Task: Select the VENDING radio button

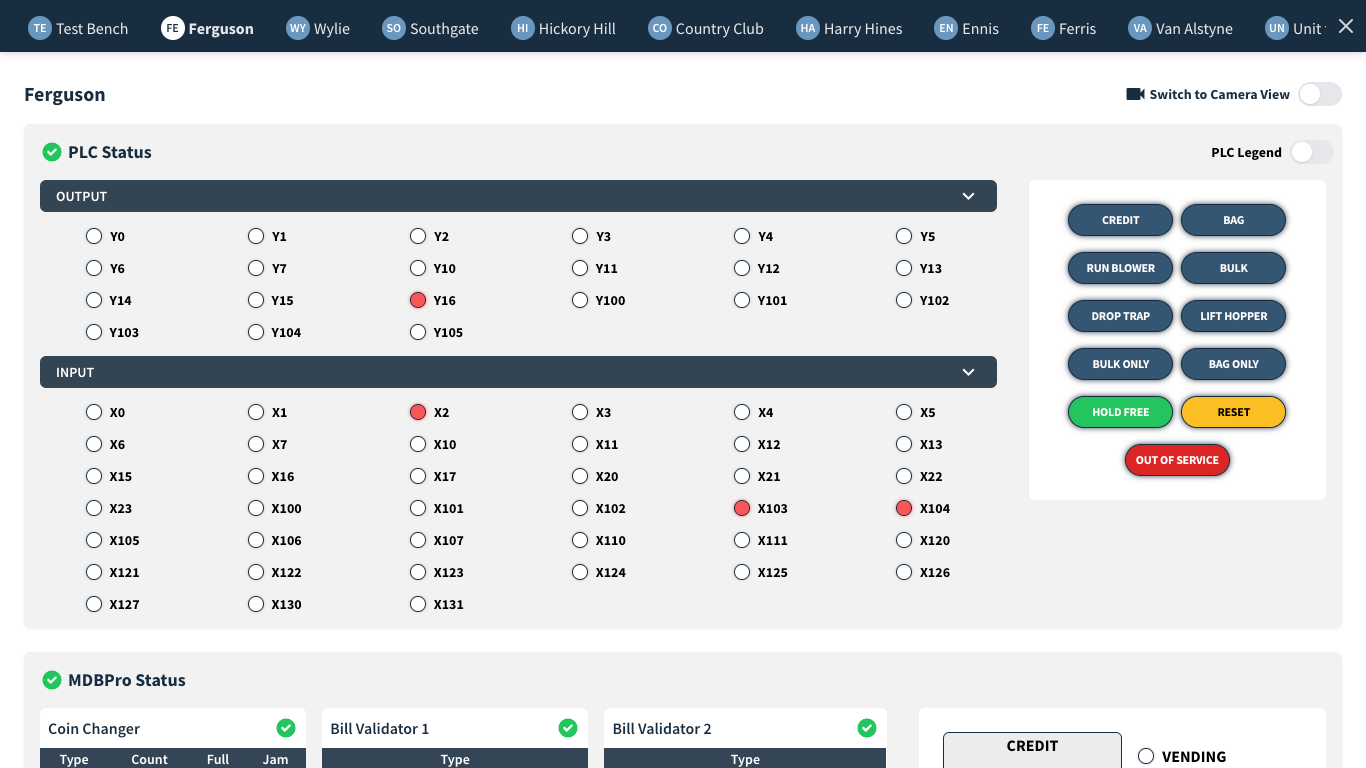Action: 1144,757
